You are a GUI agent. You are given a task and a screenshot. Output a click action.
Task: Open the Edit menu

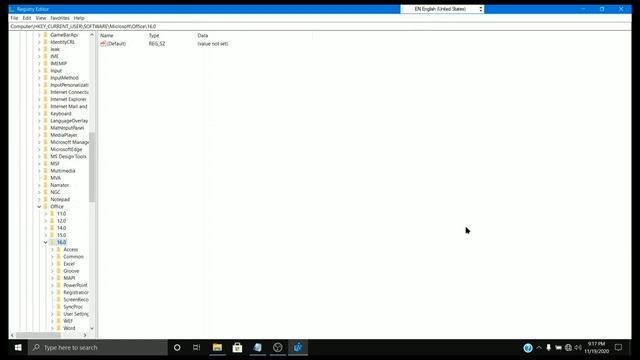click(27, 18)
